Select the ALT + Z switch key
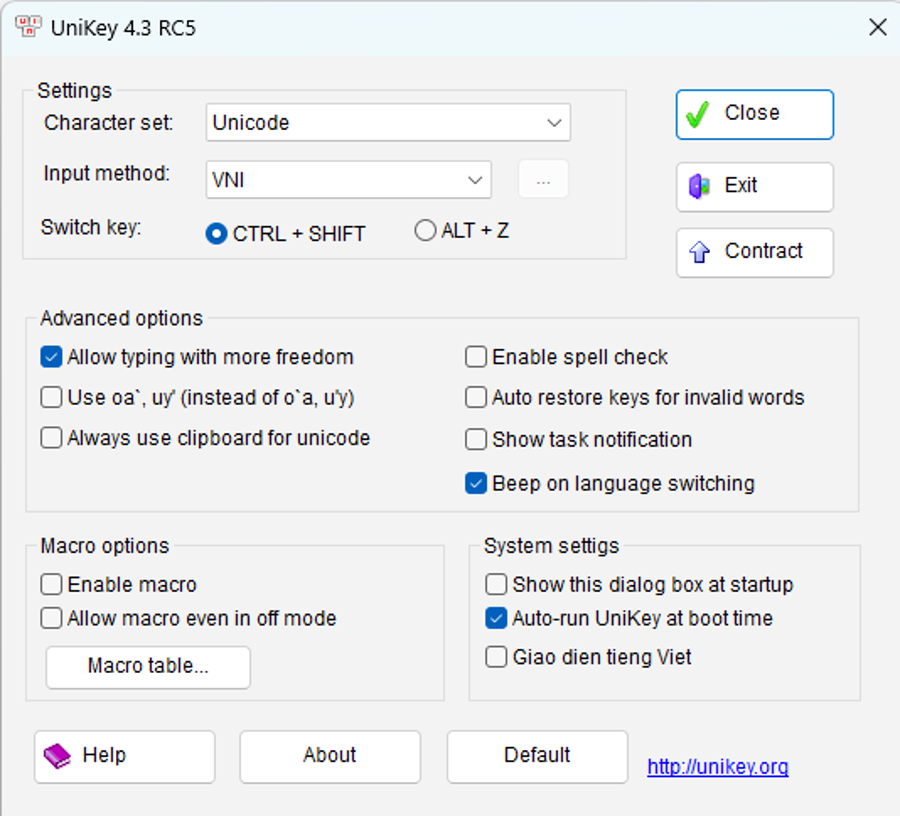The height and width of the screenshot is (816, 900). pyautogui.click(x=425, y=230)
